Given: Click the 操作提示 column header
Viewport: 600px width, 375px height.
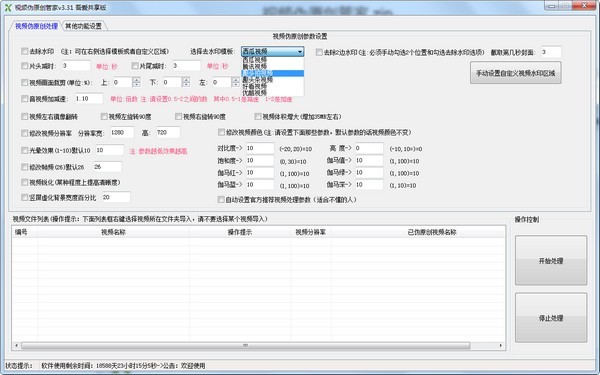Looking at the screenshot, I should tap(240, 232).
